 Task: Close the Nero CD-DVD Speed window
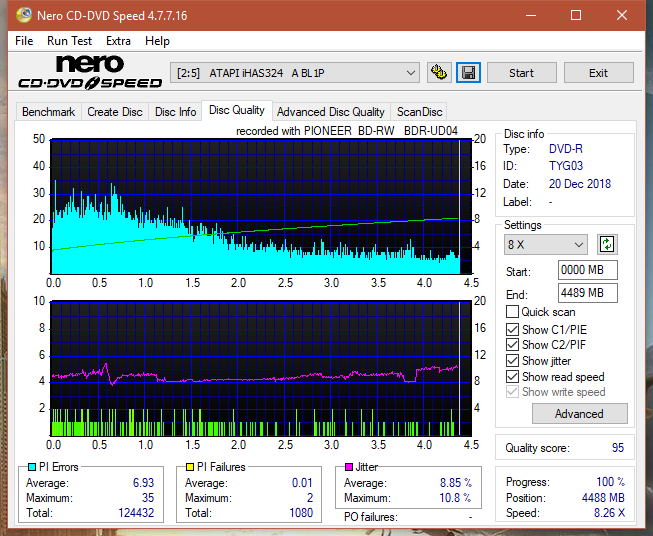click(622, 15)
